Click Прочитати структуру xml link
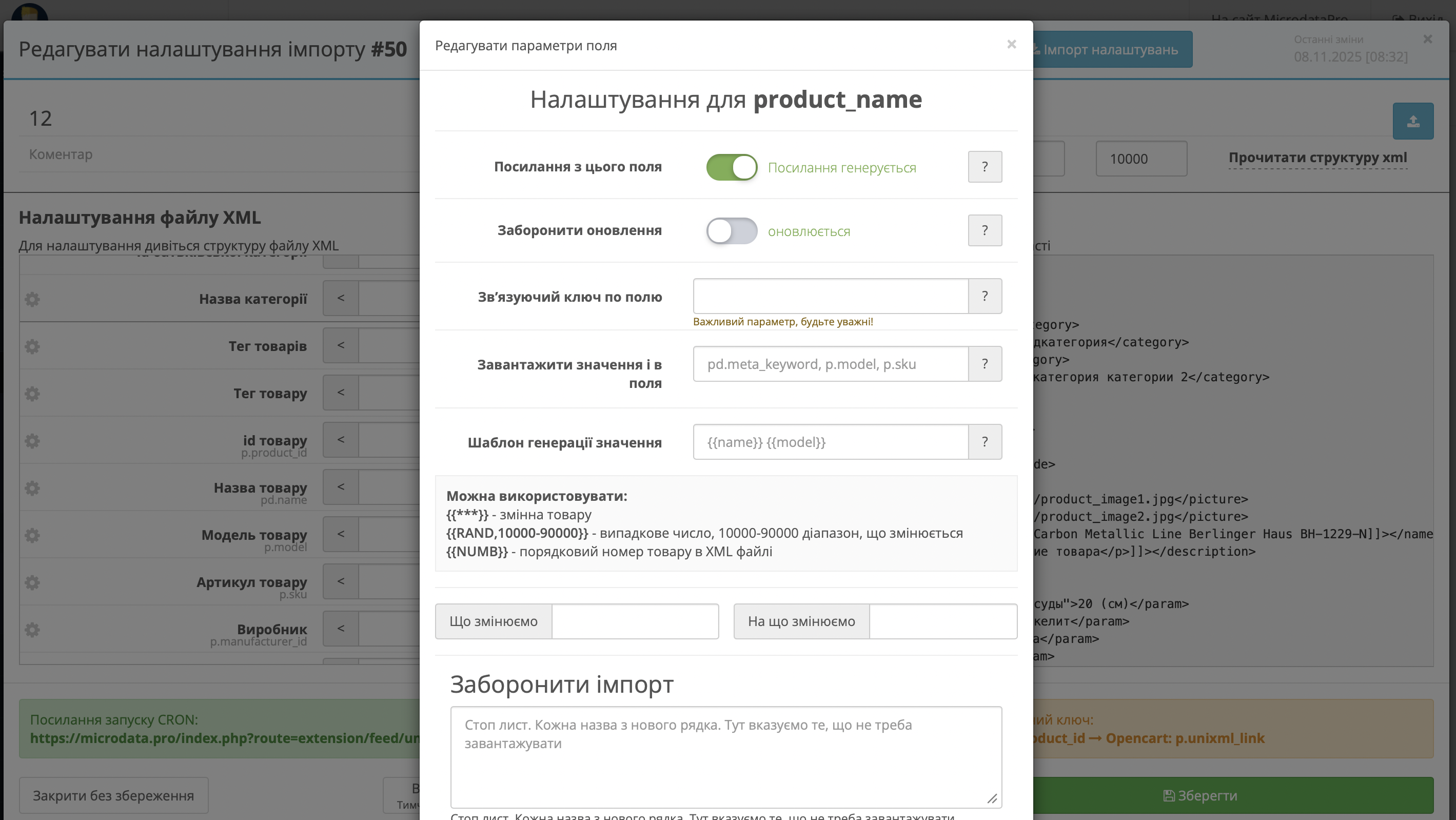Image resolution: width=1456 pixels, height=820 pixels. [1317, 158]
